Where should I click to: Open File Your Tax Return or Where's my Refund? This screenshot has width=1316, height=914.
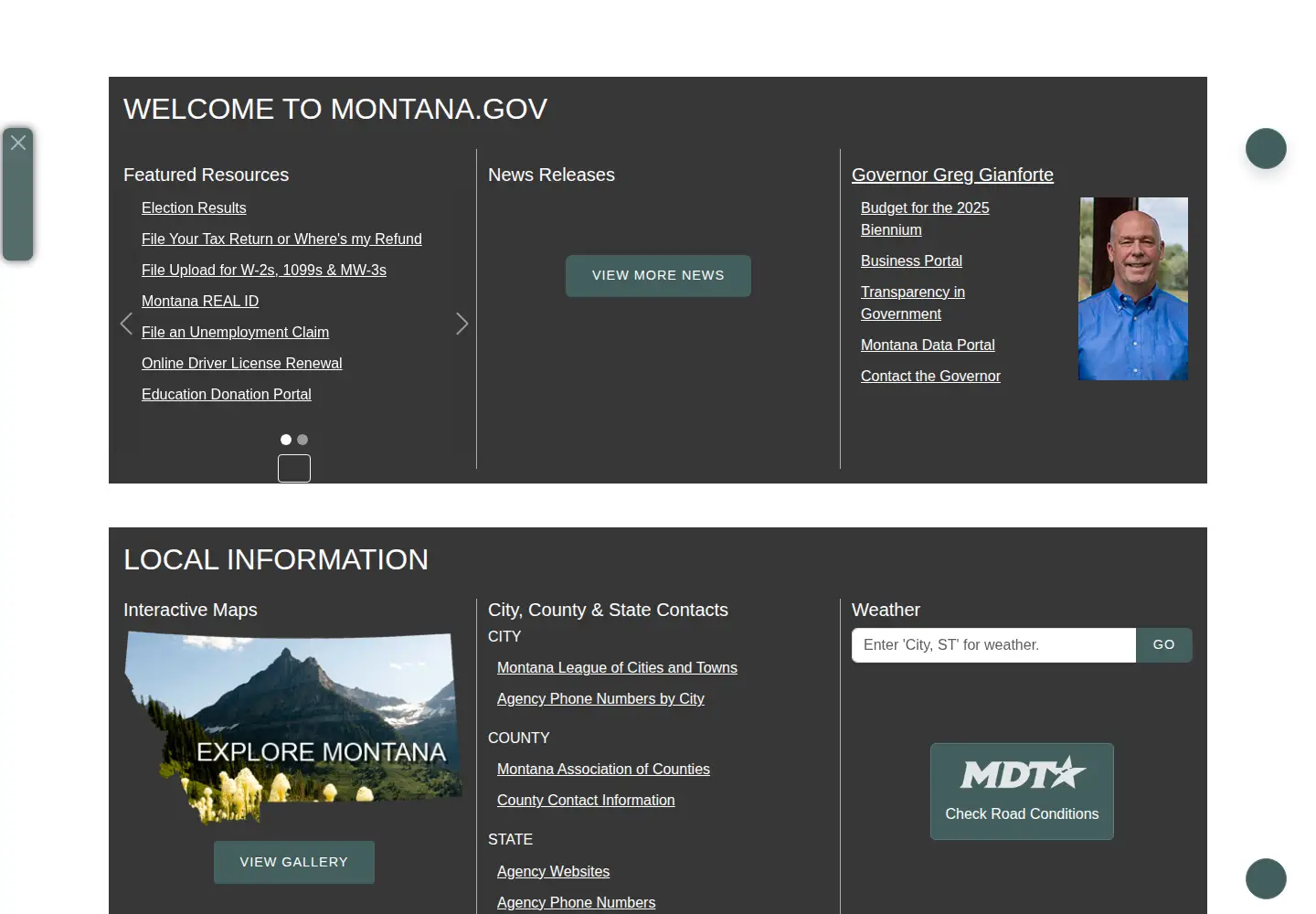(281, 239)
